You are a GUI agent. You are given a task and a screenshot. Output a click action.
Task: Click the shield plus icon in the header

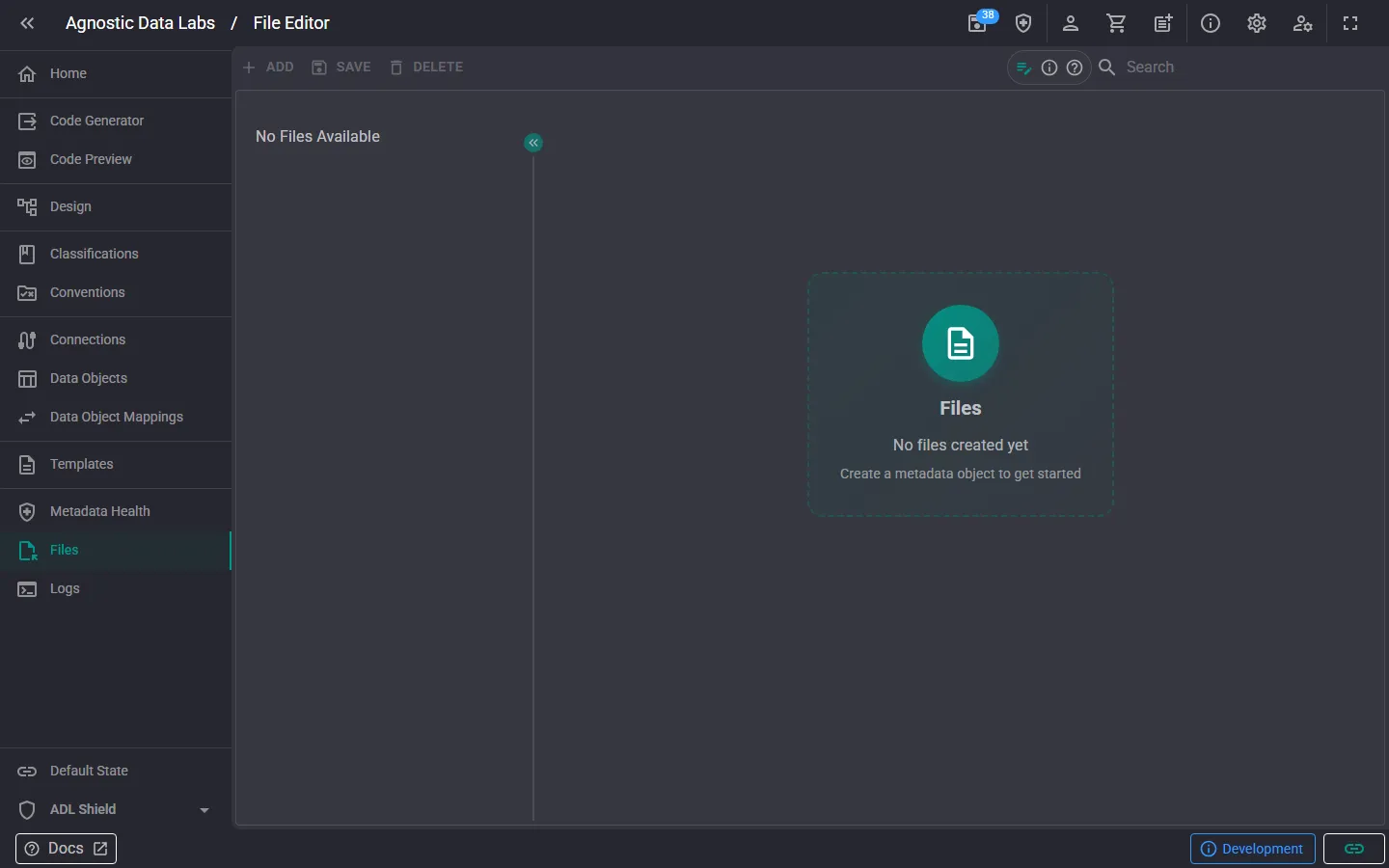[1023, 23]
